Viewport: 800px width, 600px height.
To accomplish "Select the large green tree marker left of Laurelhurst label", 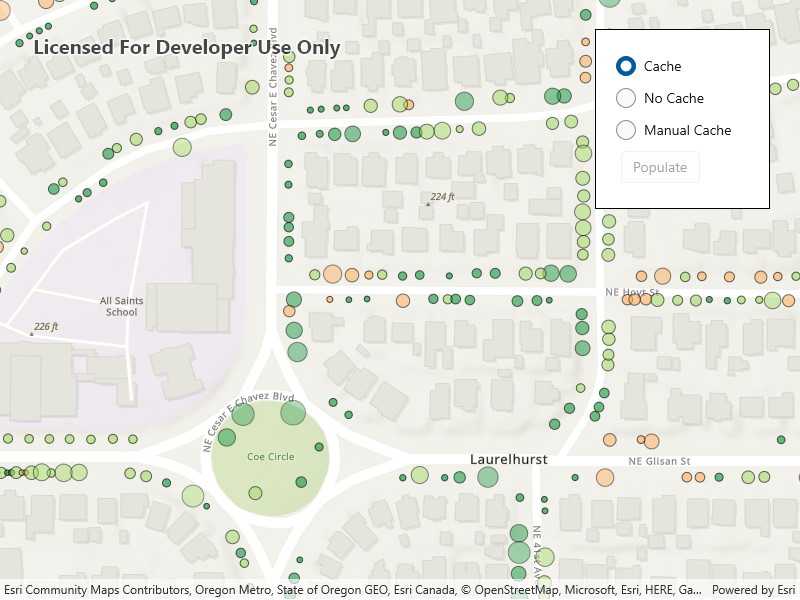I will click(x=487, y=476).
